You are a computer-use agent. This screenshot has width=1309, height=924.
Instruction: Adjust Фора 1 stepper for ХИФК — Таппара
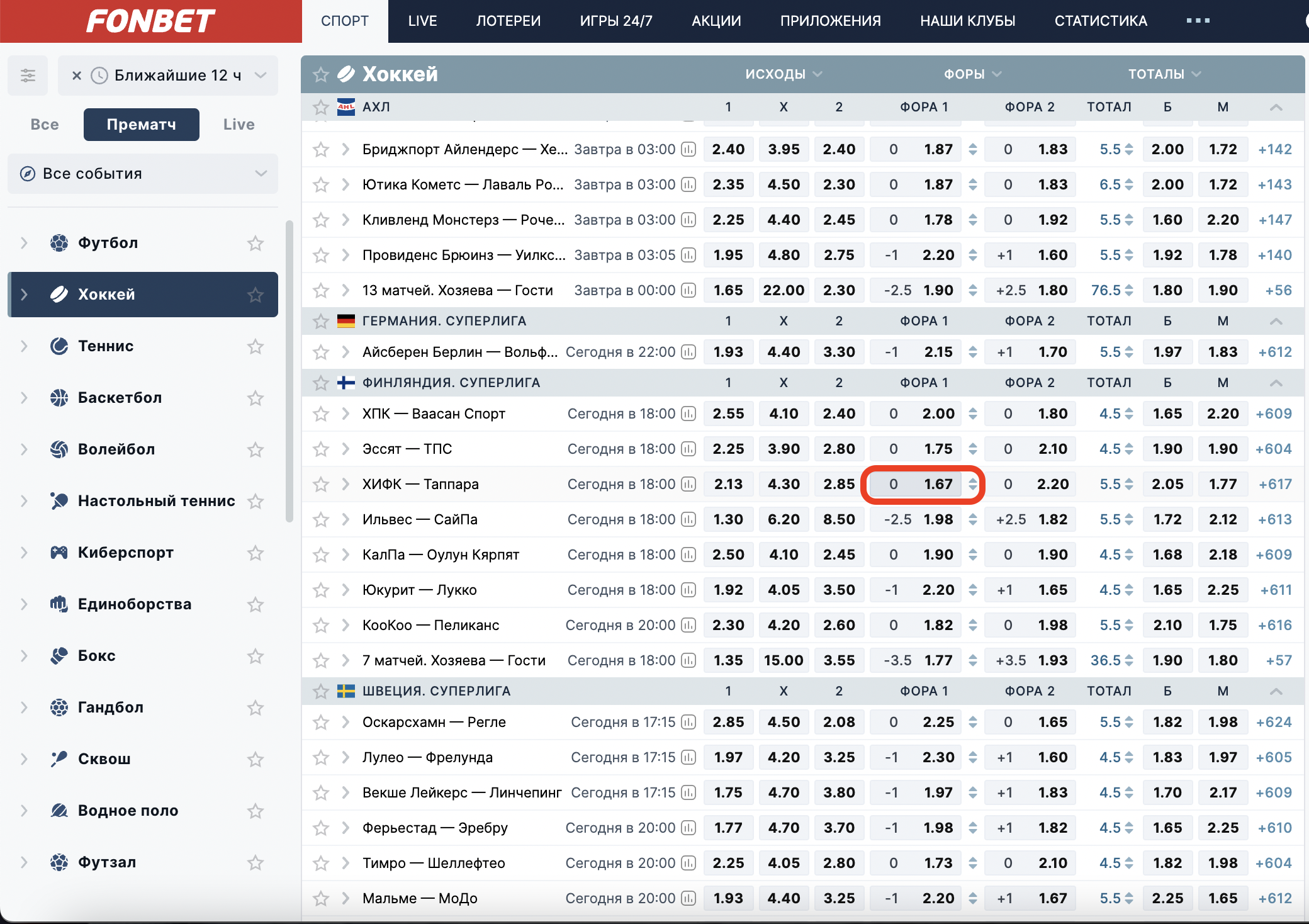973,484
